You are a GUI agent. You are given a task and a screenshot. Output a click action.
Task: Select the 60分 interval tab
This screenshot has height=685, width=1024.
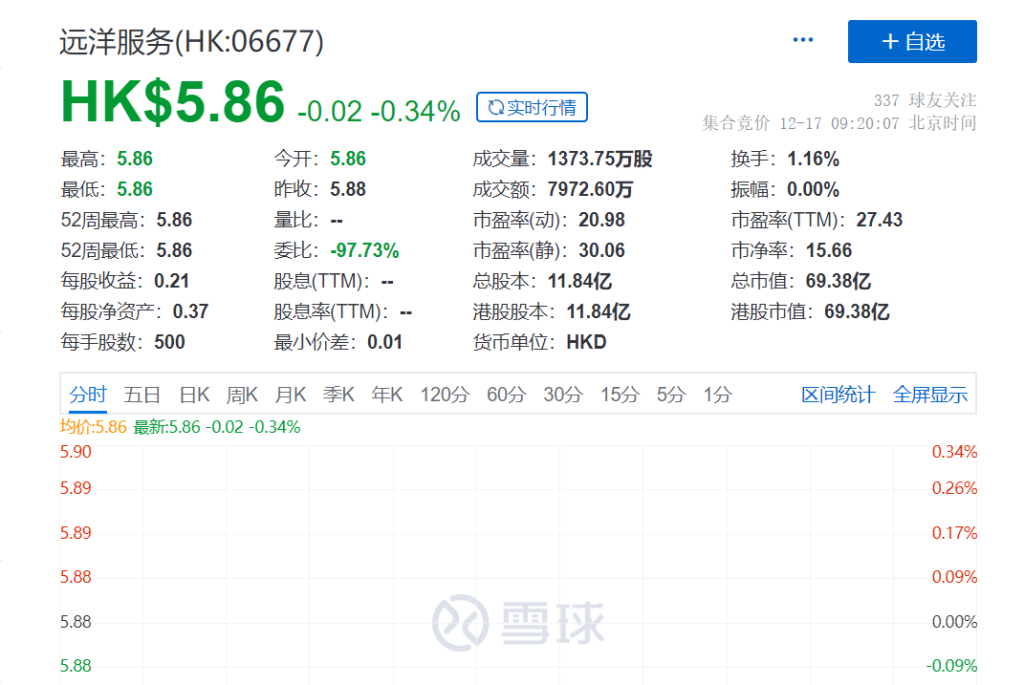506,394
